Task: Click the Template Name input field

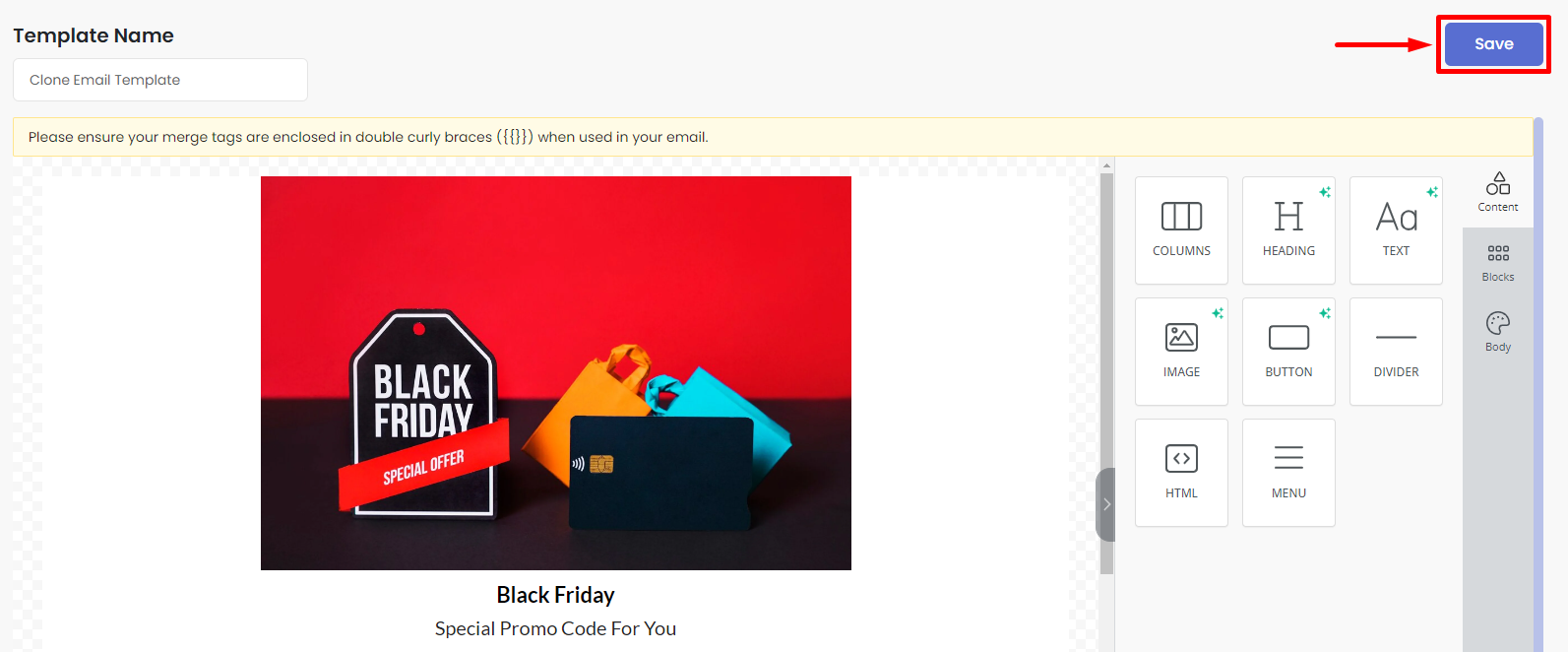Action: coord(160,80)
